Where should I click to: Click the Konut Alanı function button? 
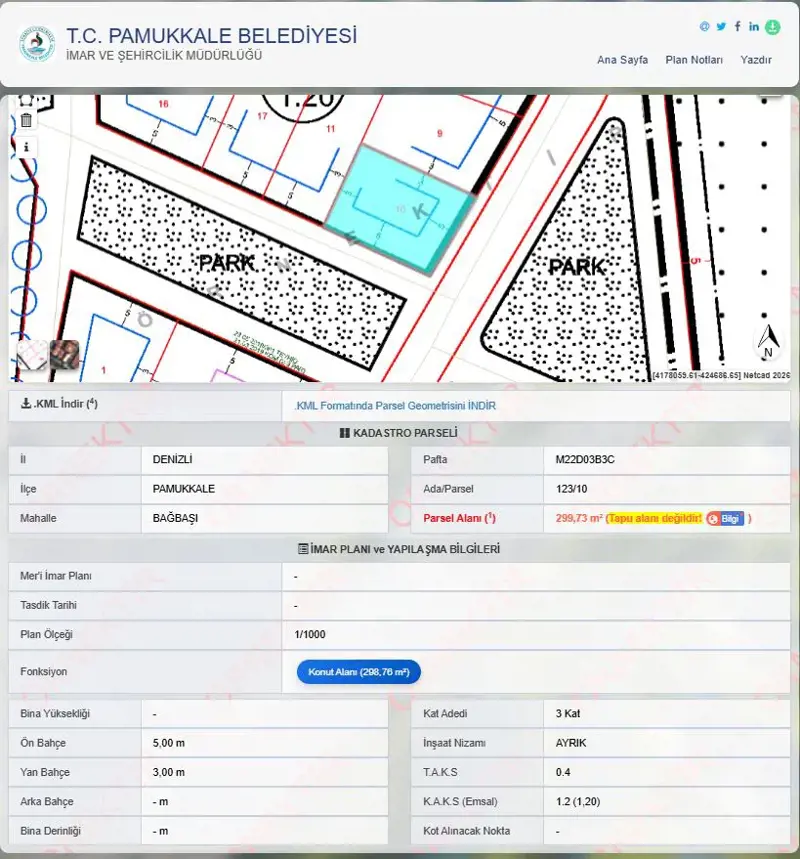point(359,672)
